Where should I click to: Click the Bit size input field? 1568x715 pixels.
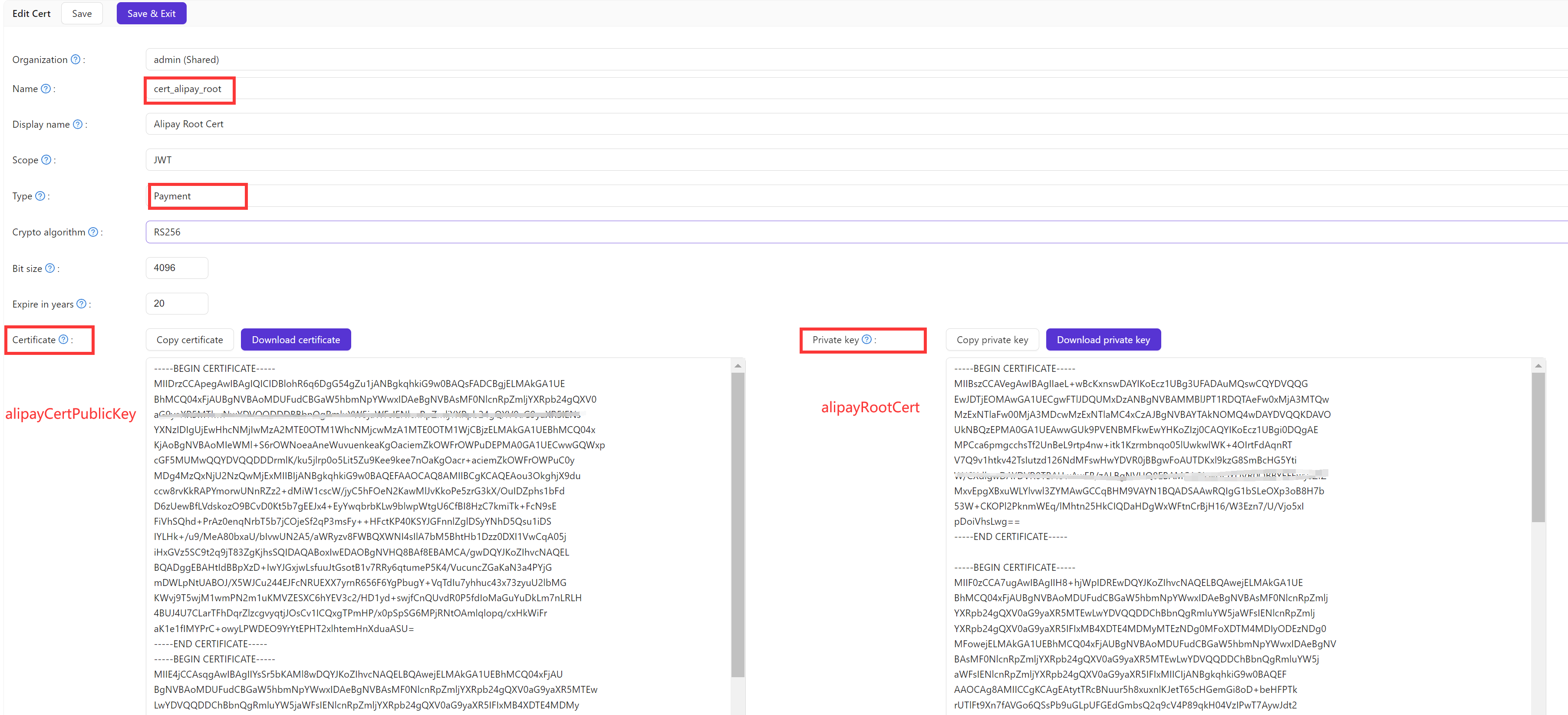177,268
